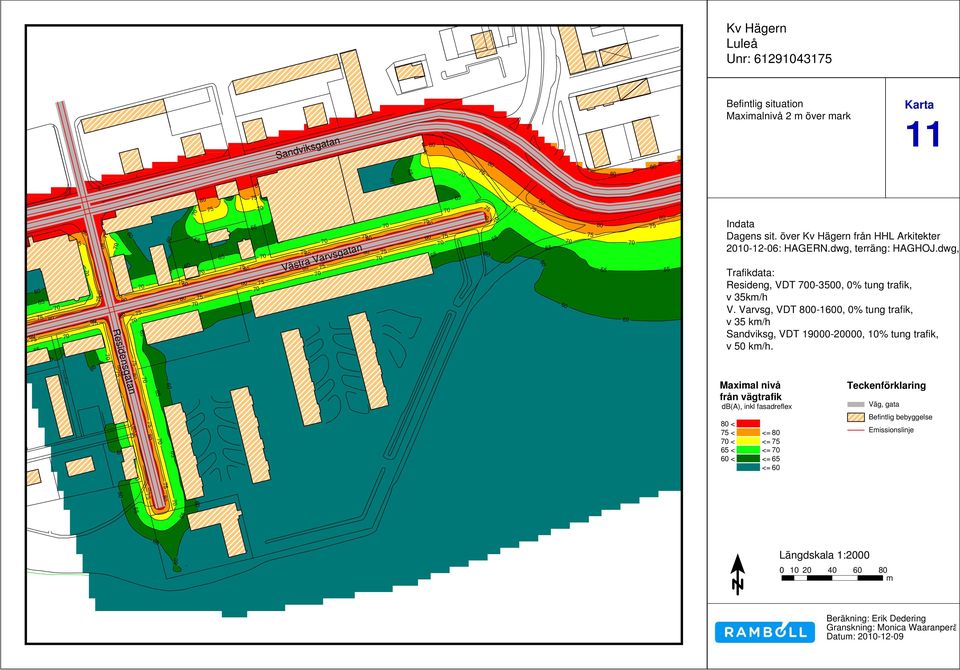Click the hatched Befintlig bebyggelse legend symbol
960x670 pixels.
pyautogui.click(x=855, y=418)
